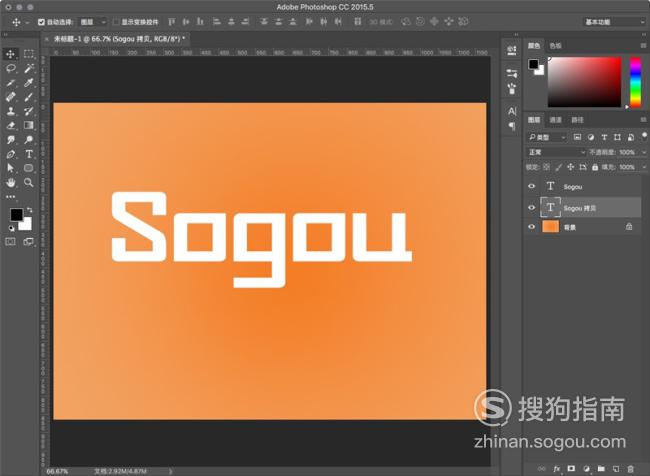Screen dimensions: 650x476
Task: Delete the selected layer
Action: (x=630, y=469)
